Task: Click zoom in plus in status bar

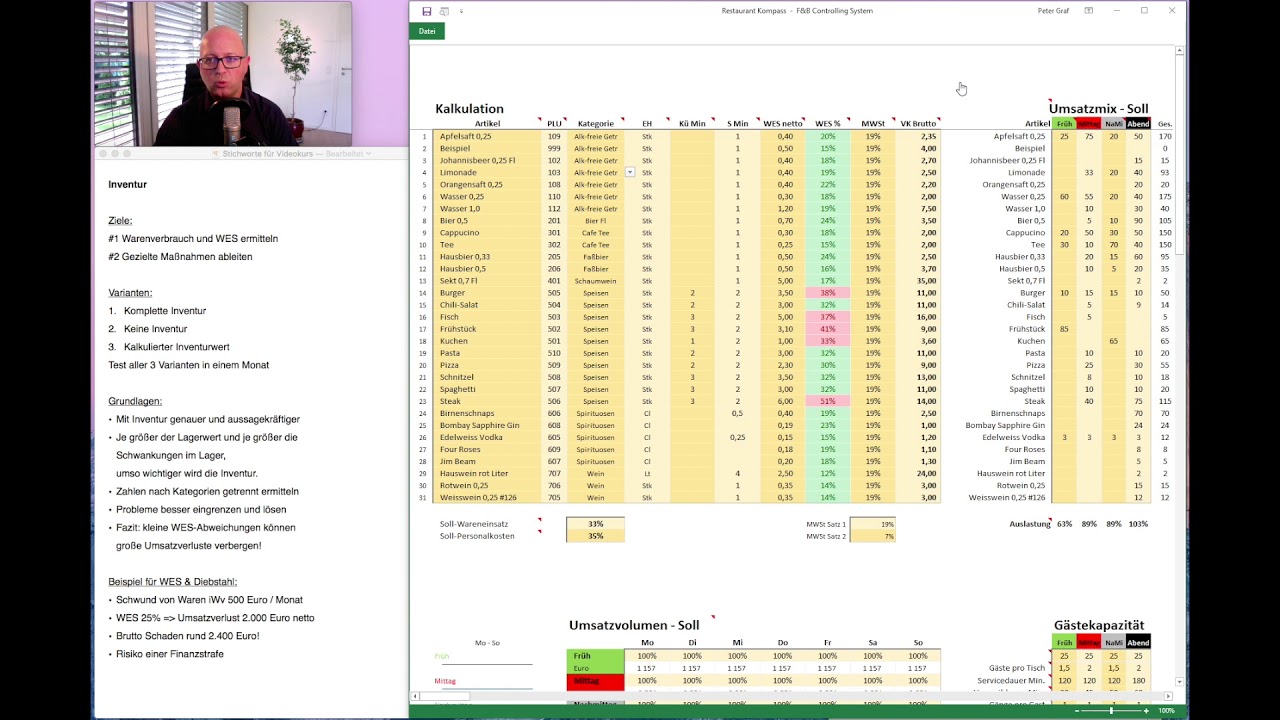Action: [1146, 710]
